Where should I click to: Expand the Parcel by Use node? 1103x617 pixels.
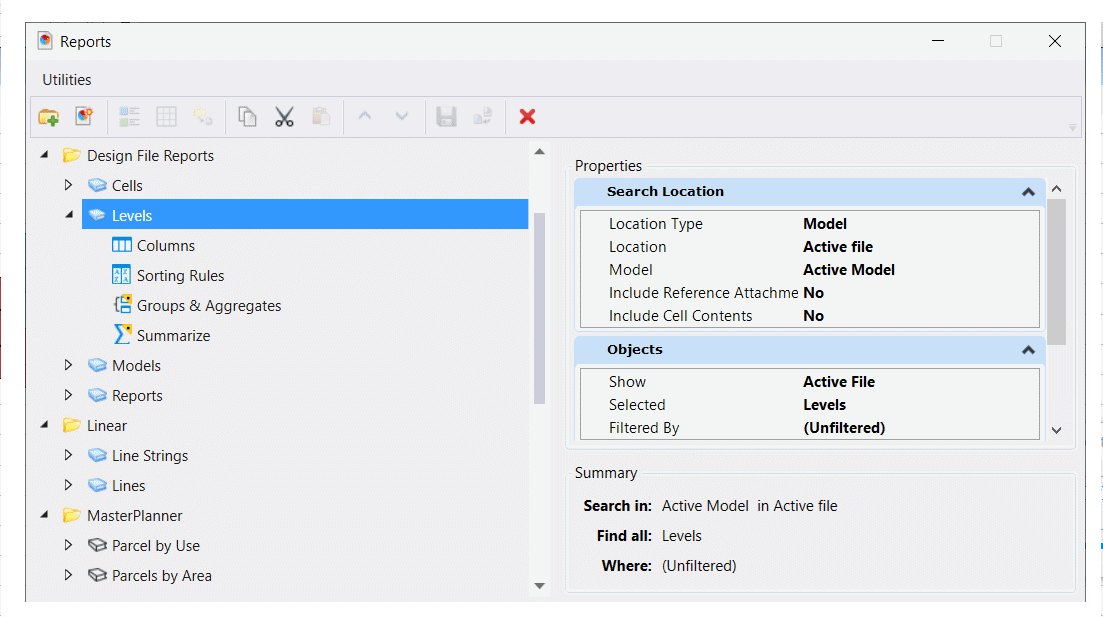[x=68, y=545]
